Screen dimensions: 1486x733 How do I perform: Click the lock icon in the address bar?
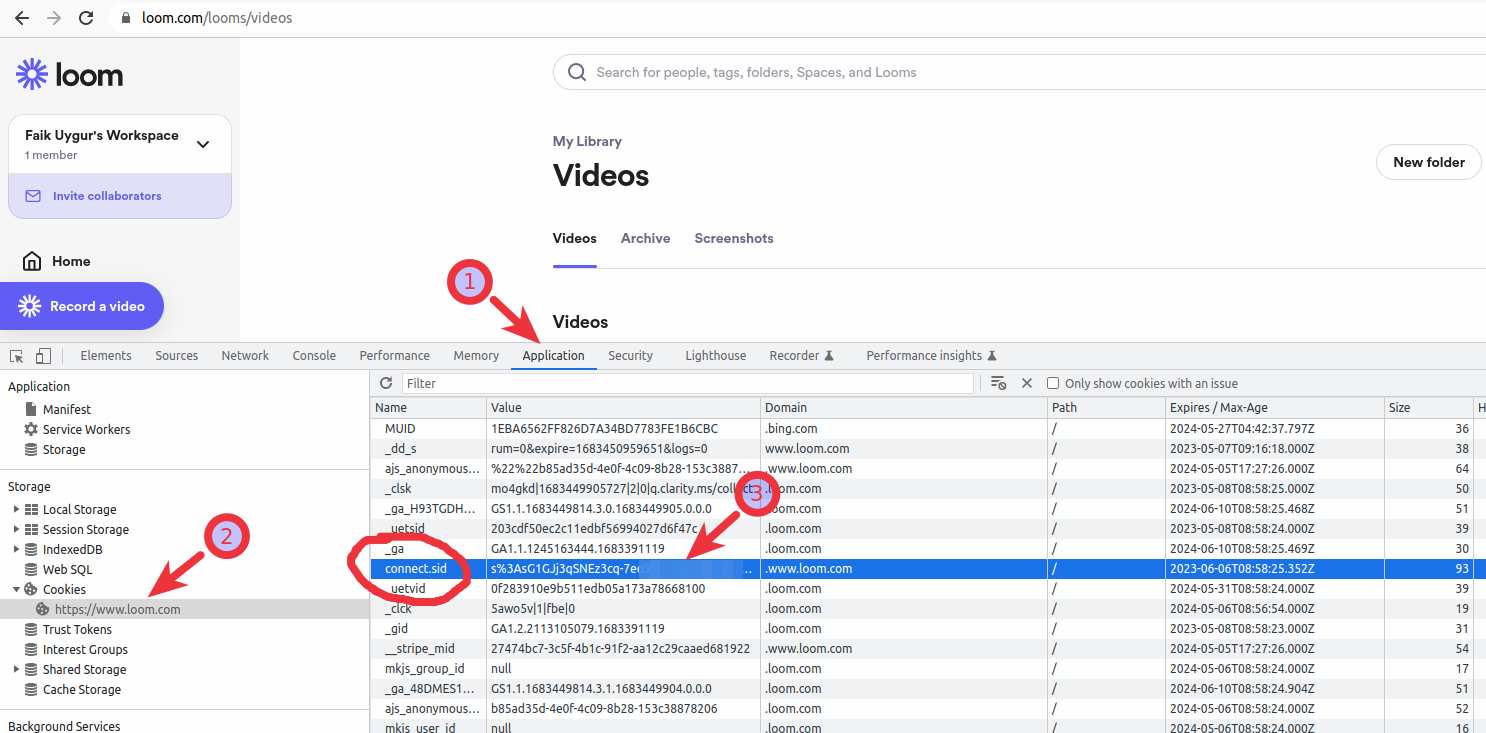[x=125, y=18]
